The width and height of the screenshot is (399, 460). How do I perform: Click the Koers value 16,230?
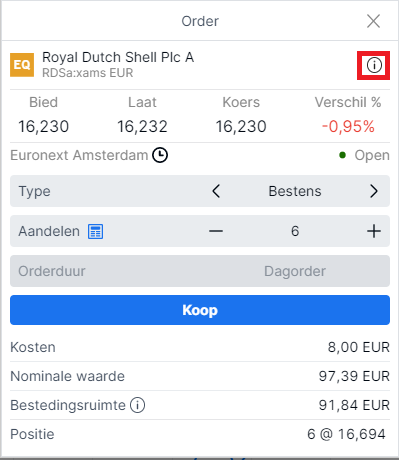coord(241,127)
